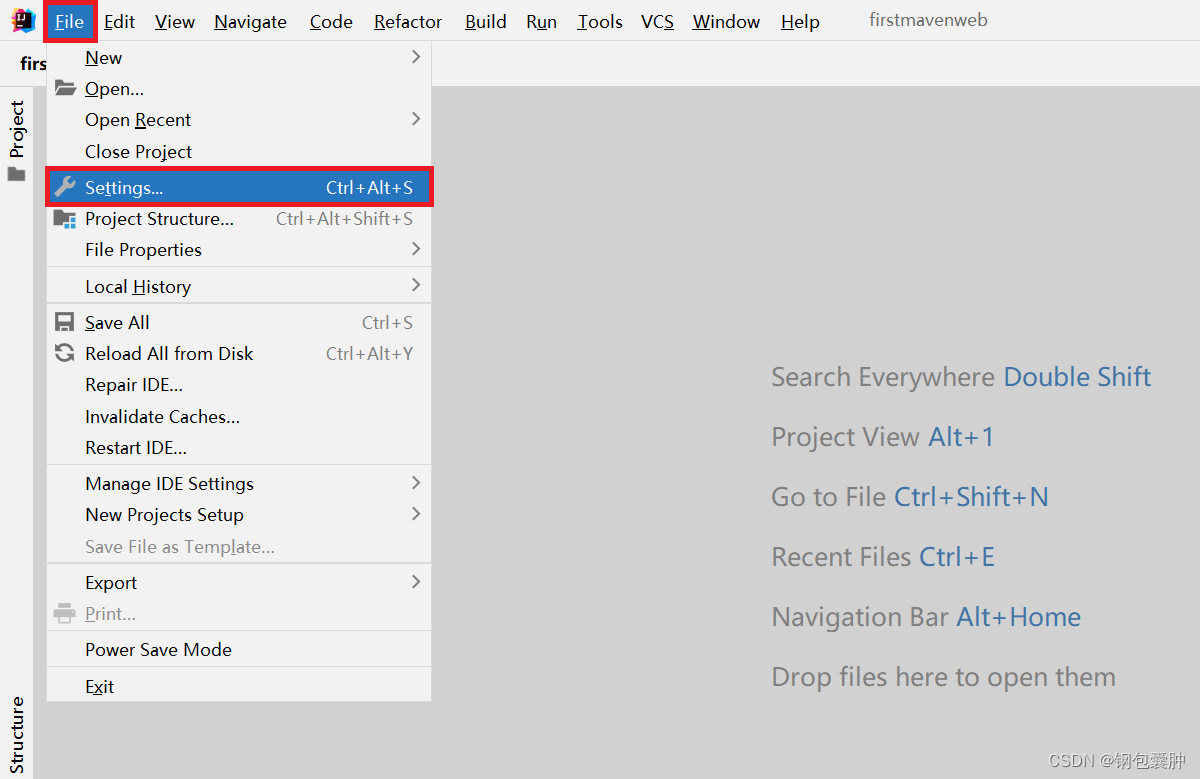The height and width of the screenshot is (779, 1200).
Task: Click the firstmavenweb title text
Action: [928, 20]
